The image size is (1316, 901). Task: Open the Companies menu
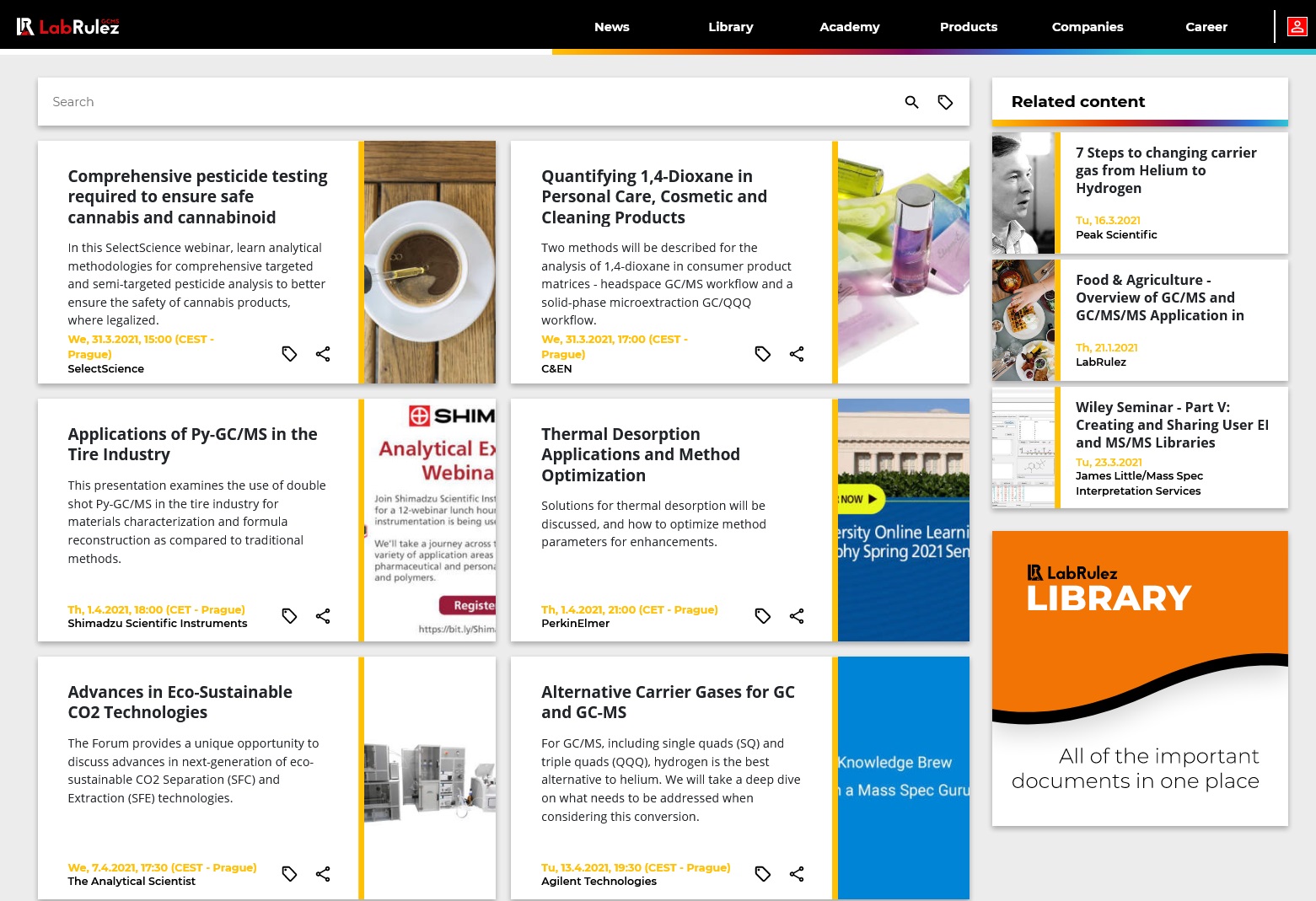(x=1088, y=27)
